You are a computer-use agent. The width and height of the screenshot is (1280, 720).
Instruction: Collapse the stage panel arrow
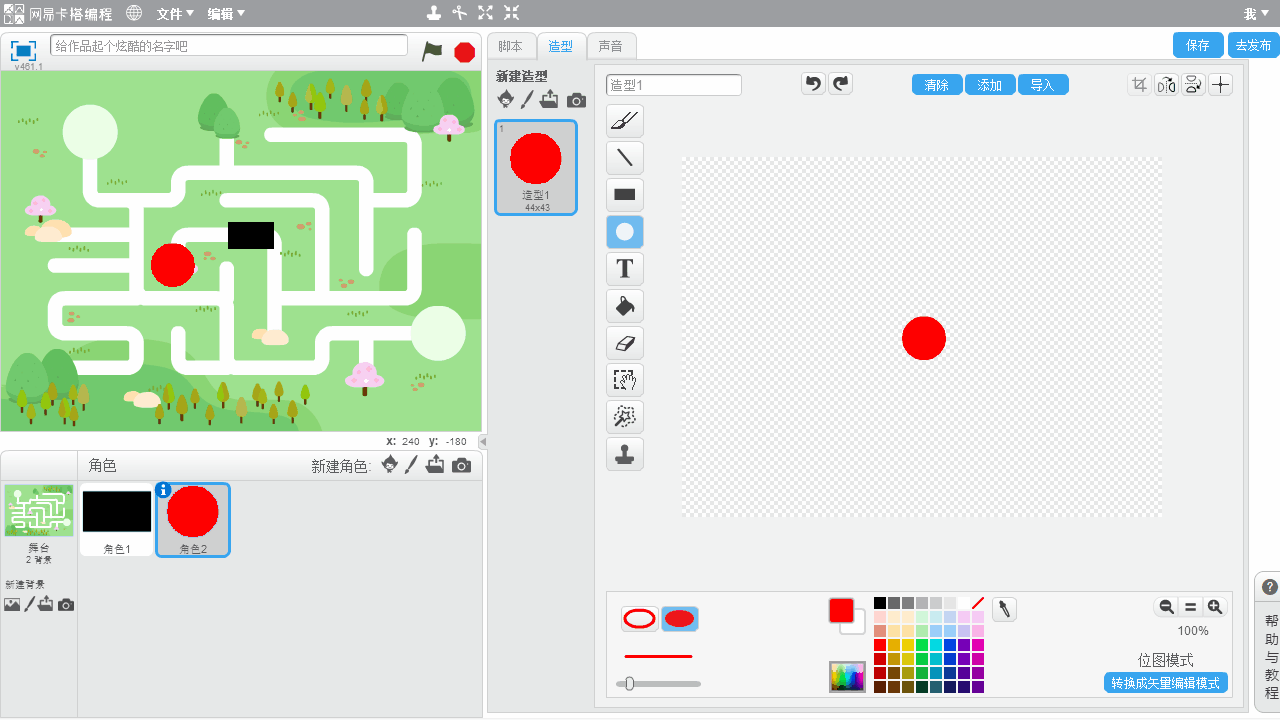[482, 441]
